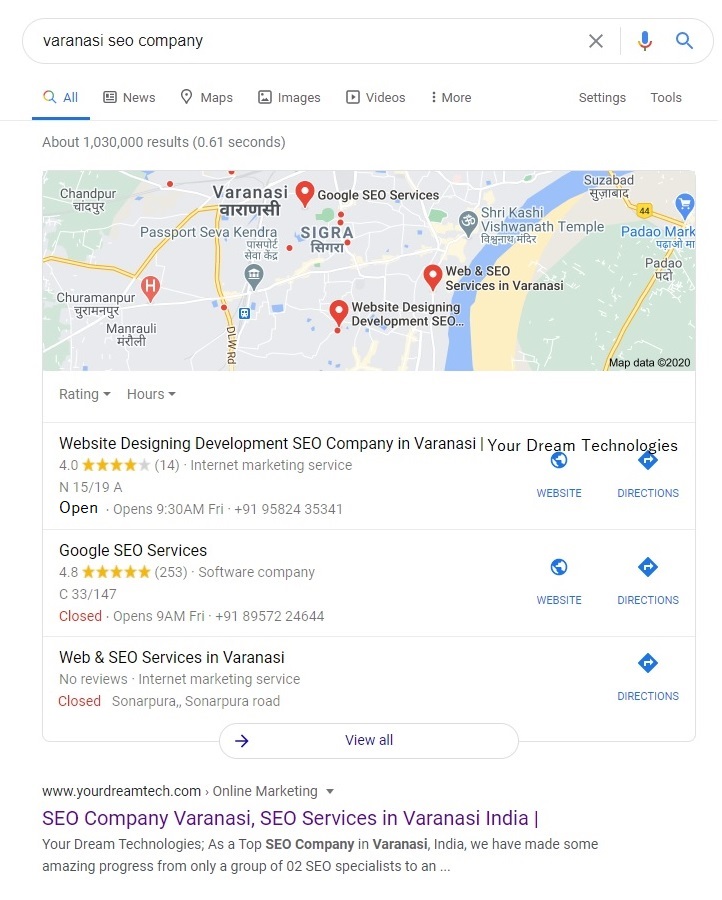Start voice search with microphone icon
Viewport: 722px width, 900px height.
point(645,41)
